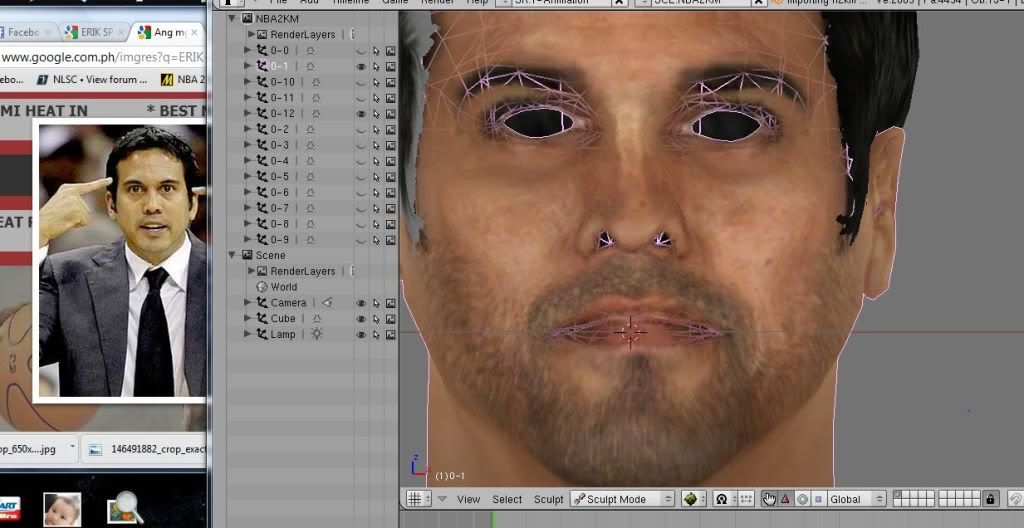Click the camera data icon beside Camera
Viewport: 1024px width, 528px height.
[x=327, y=303]
